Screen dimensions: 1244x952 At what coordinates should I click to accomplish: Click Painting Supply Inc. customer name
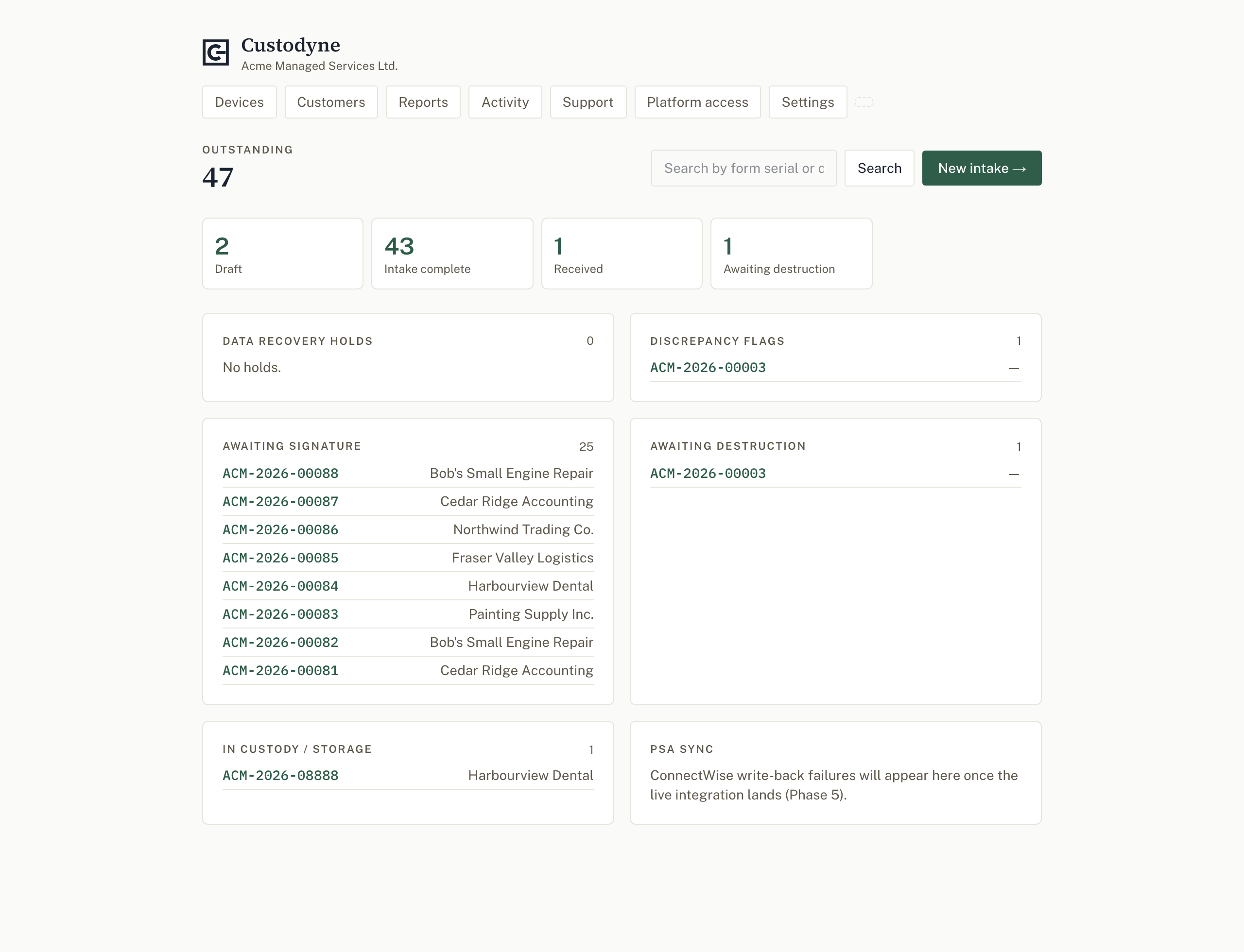click(x=531, y=614)
